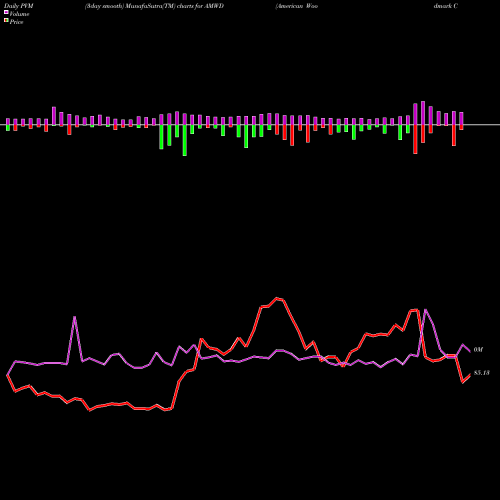The width and height of the screenshot is (500, 500).
Task: Click the 85.18 price value label
Action: [x=482, y=373]
